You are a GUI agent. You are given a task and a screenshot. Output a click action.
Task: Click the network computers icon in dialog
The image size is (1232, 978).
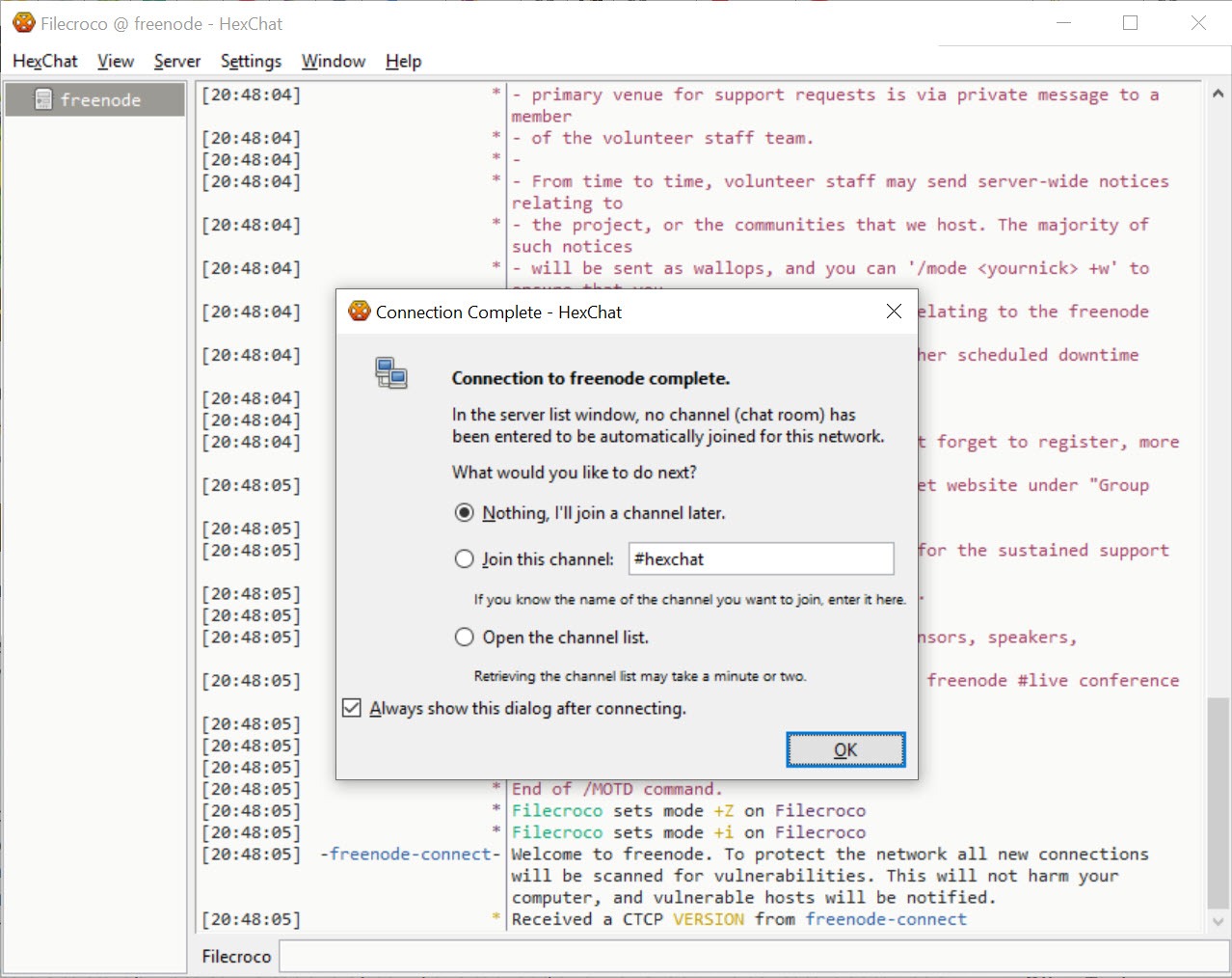click(391, 373)
